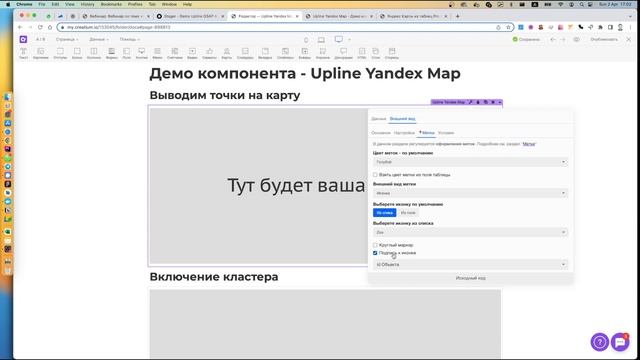Select the Включение кластера map placeholder
The width and height of the screenshot is (640, 360).
point(325,324)
